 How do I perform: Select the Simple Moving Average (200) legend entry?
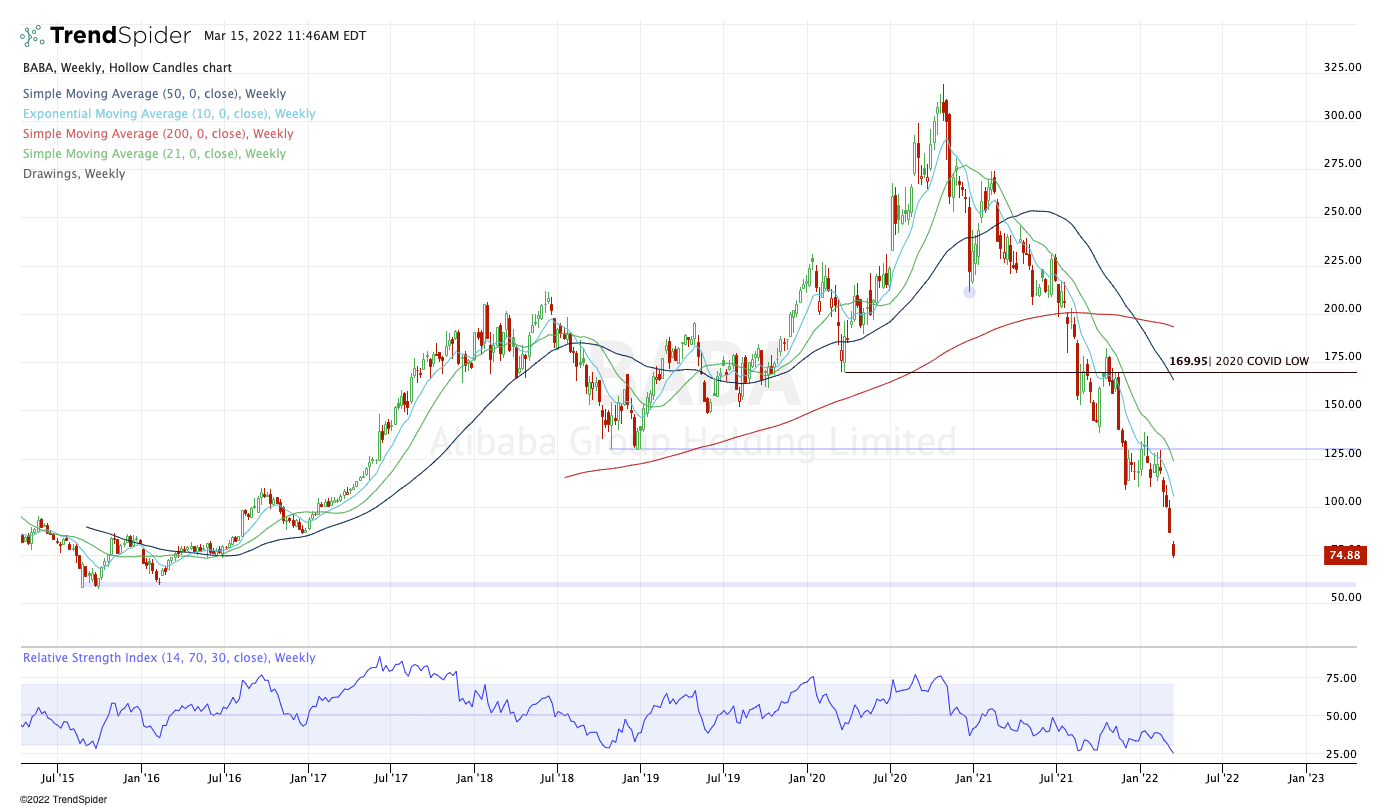click(x=158, y=134)
